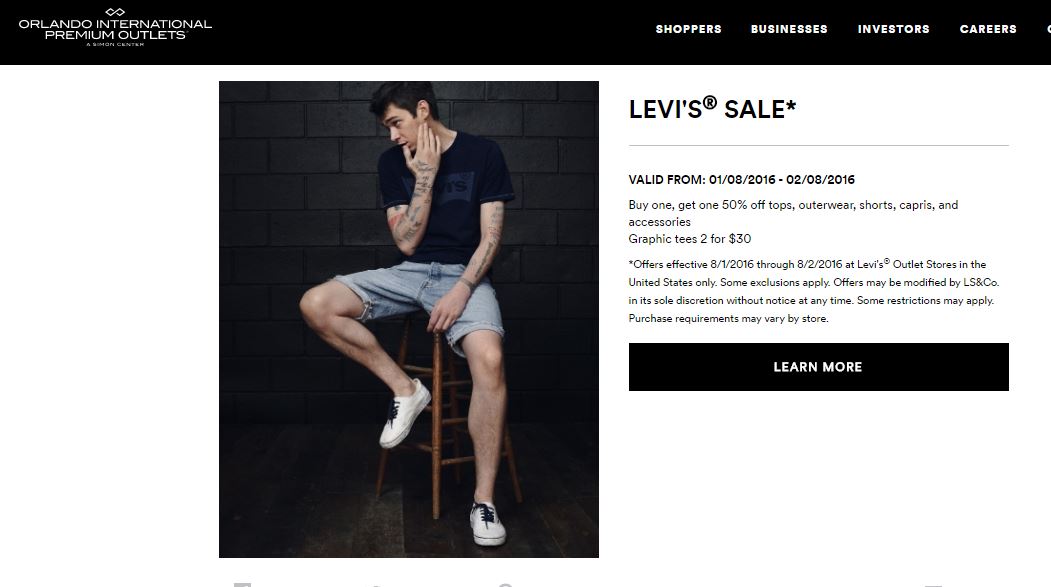Open the Shoppers menu
The width and height of the screenshot is (1051, 587).
tap(688, 29)
